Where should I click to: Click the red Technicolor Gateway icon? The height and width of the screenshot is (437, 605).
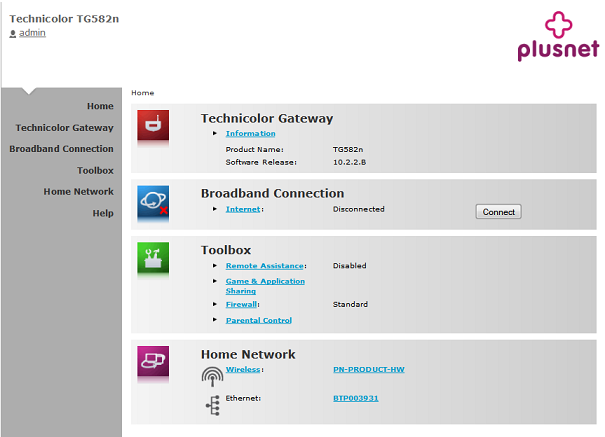pos(153,126)
